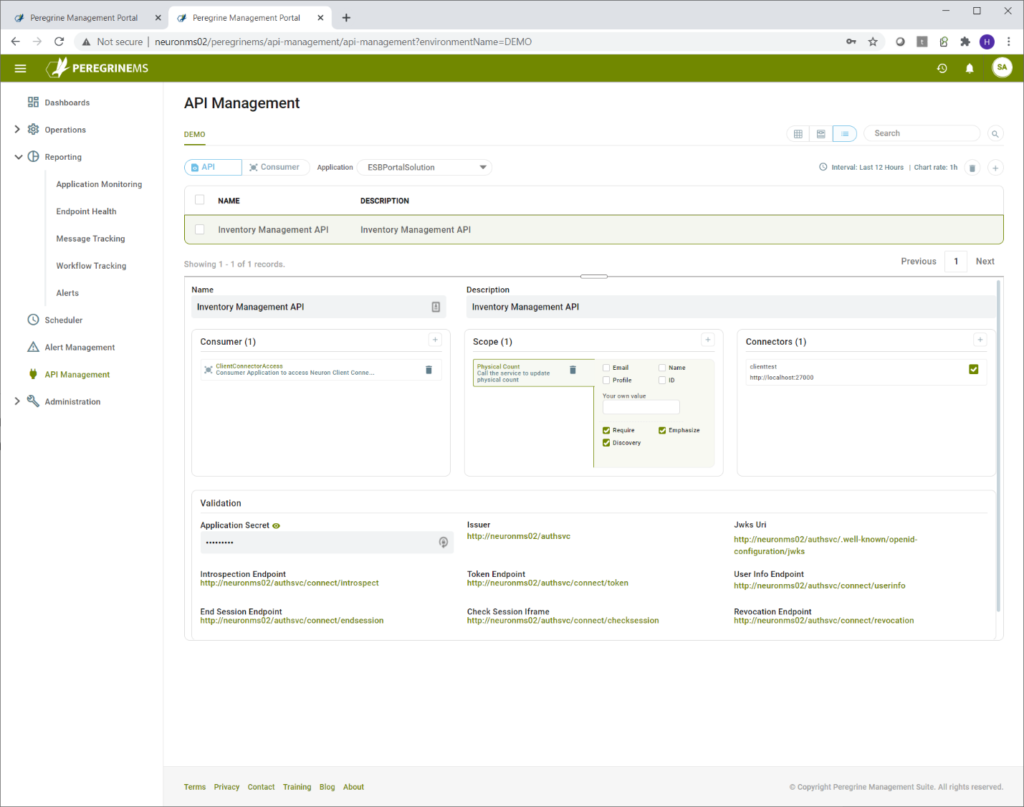Click Next to go to the next page

pos(984,260)
